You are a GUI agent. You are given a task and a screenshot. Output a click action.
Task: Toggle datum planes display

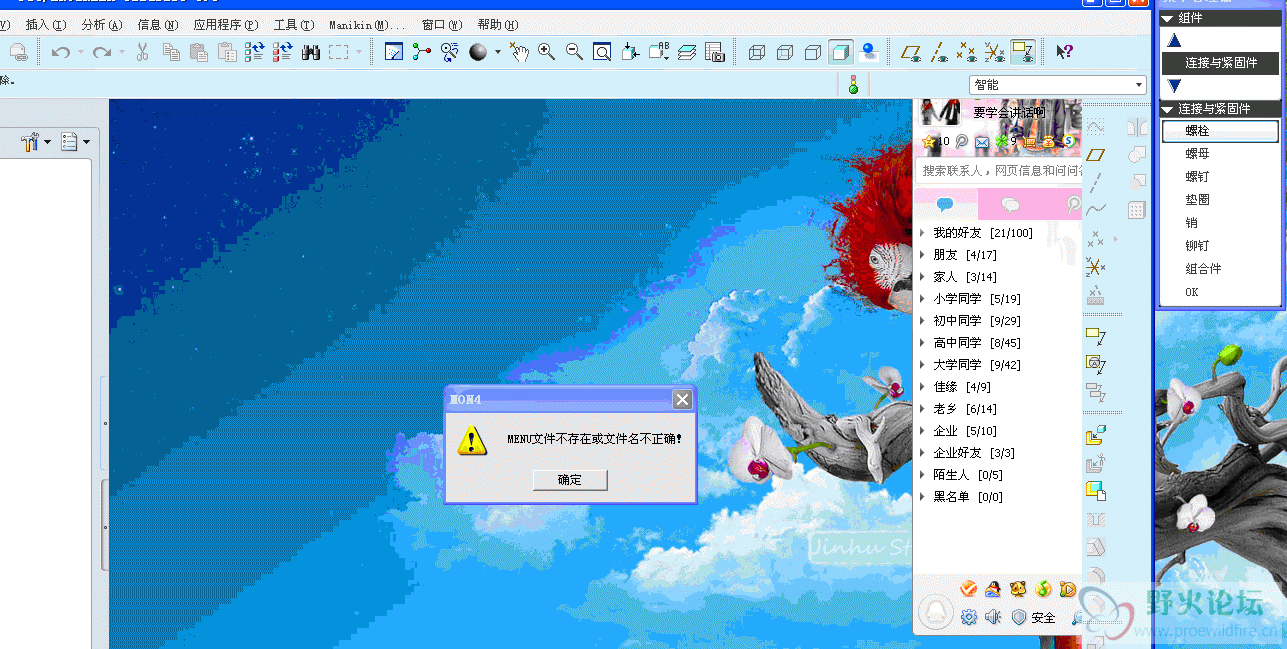pyautogui.click(x=911, y=52)
